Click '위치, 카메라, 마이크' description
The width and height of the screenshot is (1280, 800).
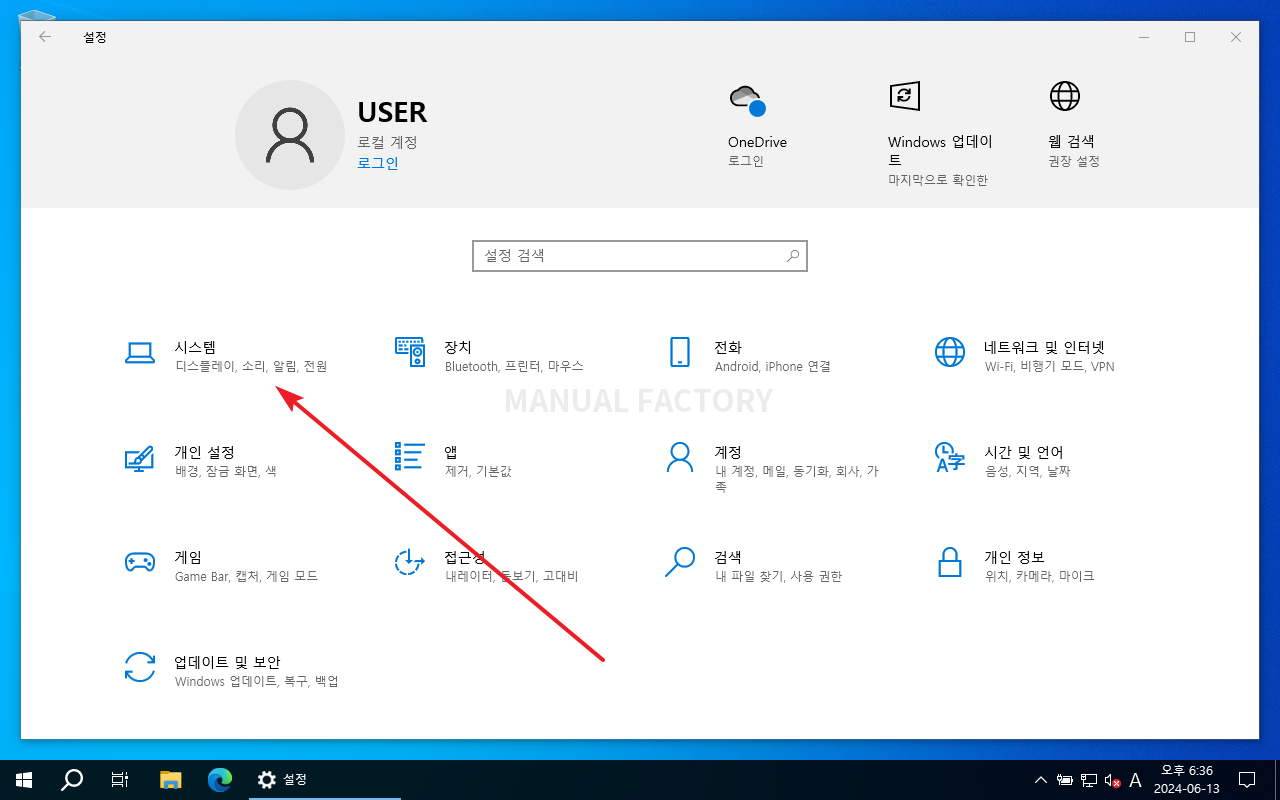point(1039,576)
